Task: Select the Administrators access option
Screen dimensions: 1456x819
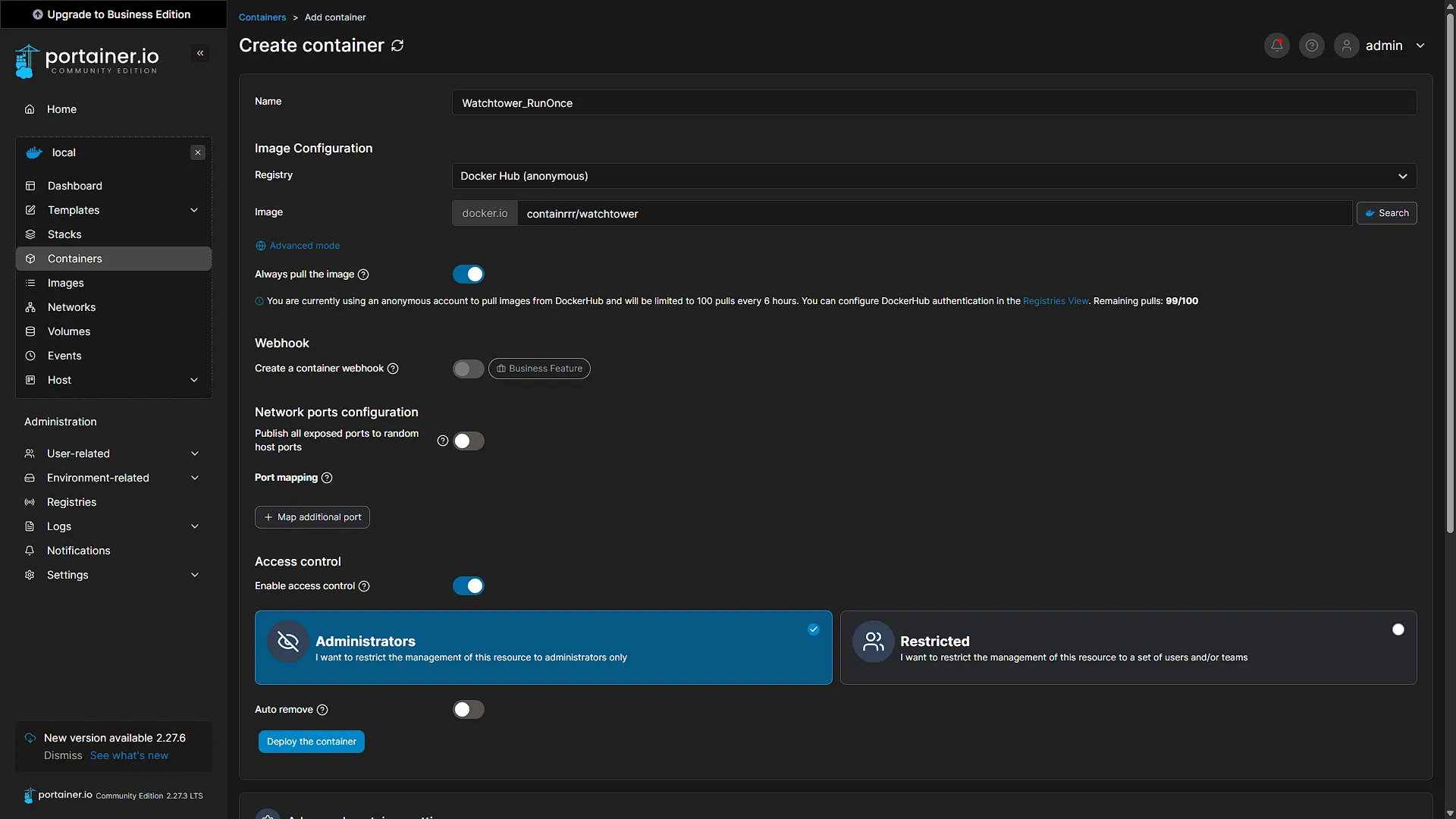Action: tap(543, 648)
